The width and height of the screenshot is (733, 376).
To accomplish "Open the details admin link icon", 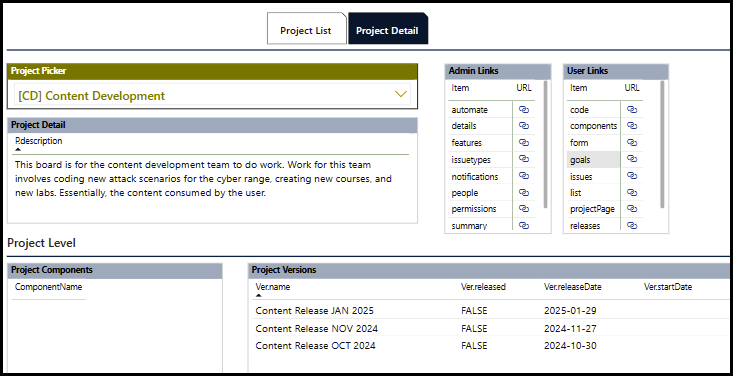I will pos(524,126).
